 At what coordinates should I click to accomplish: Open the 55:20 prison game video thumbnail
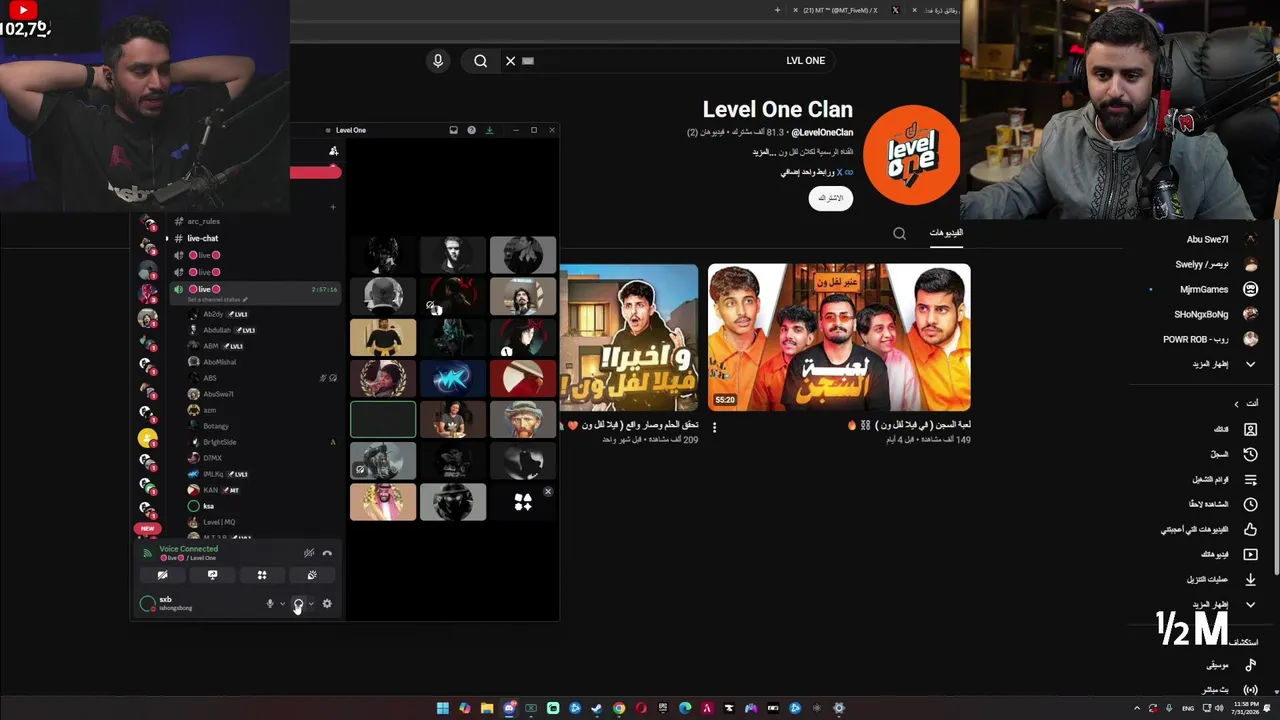(x=839, y=337)
